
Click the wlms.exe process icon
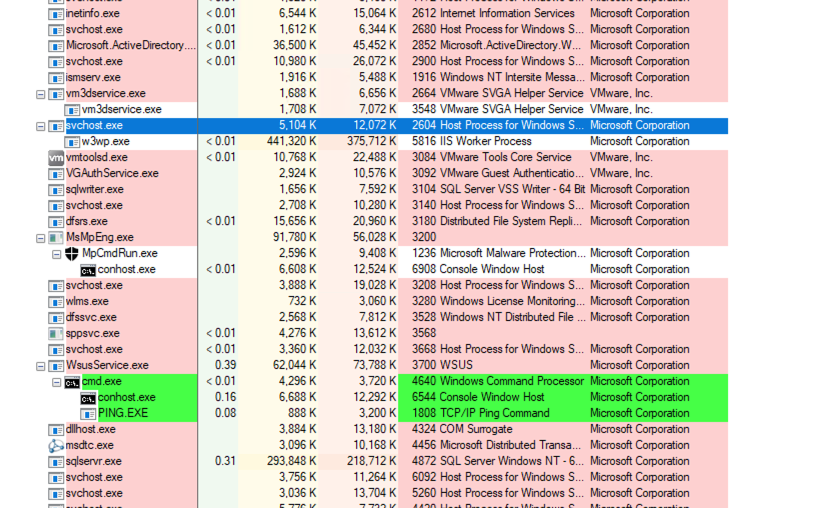click(x=56, y=302)
